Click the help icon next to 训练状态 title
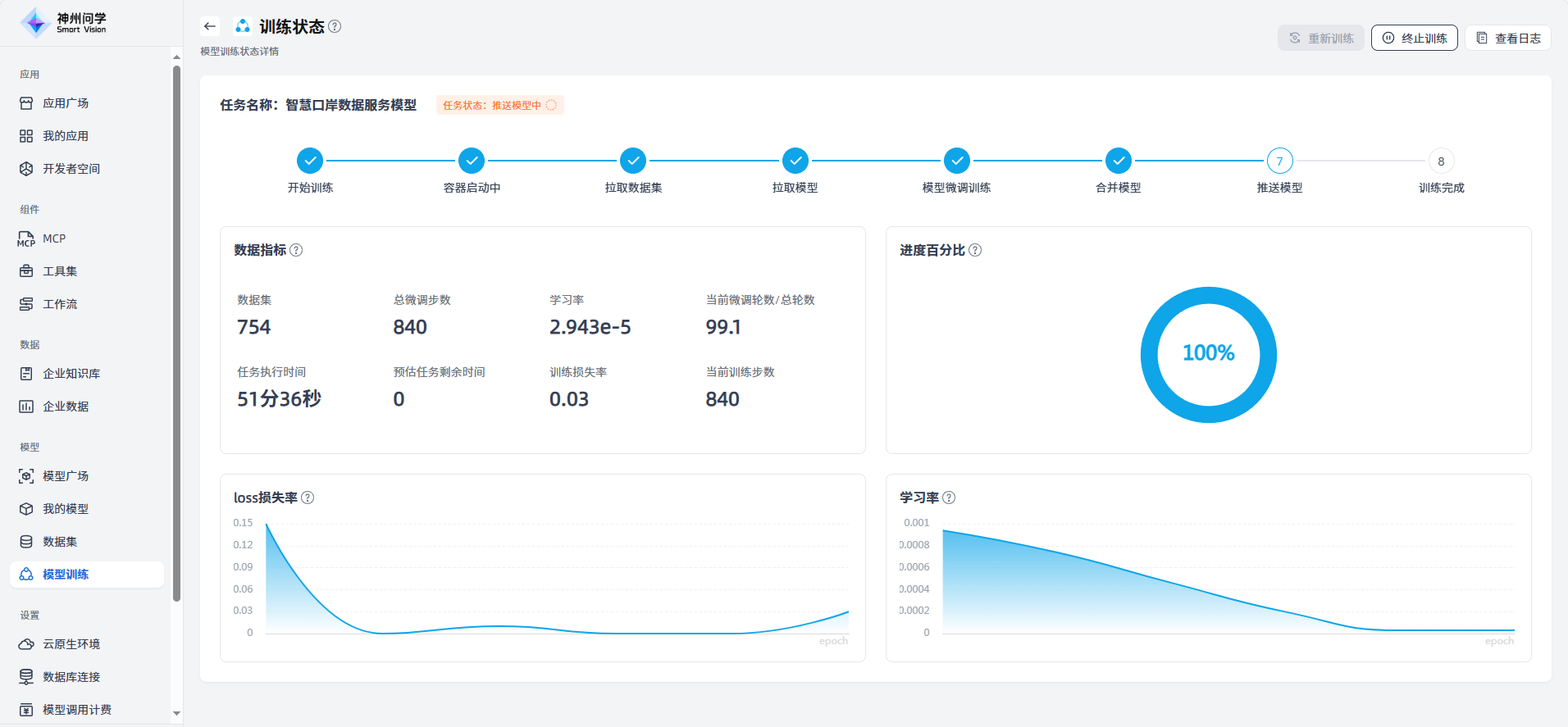This screenshot has width=1568, height=727. tap(335, 26)
